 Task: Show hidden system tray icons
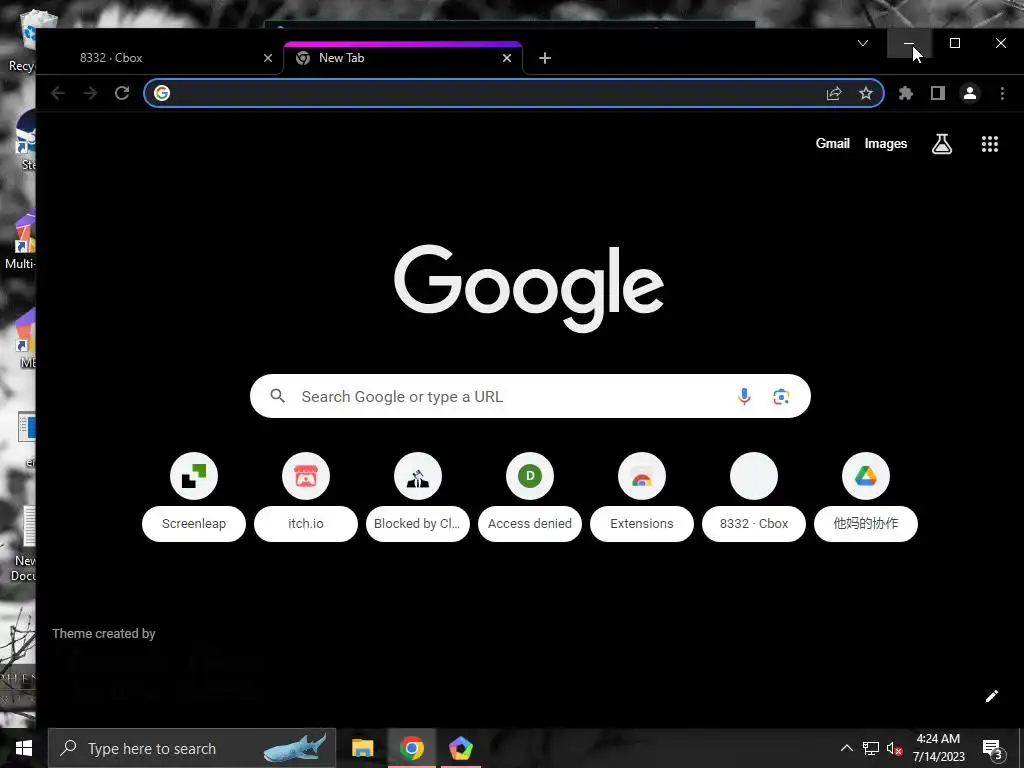coord(846,748)
